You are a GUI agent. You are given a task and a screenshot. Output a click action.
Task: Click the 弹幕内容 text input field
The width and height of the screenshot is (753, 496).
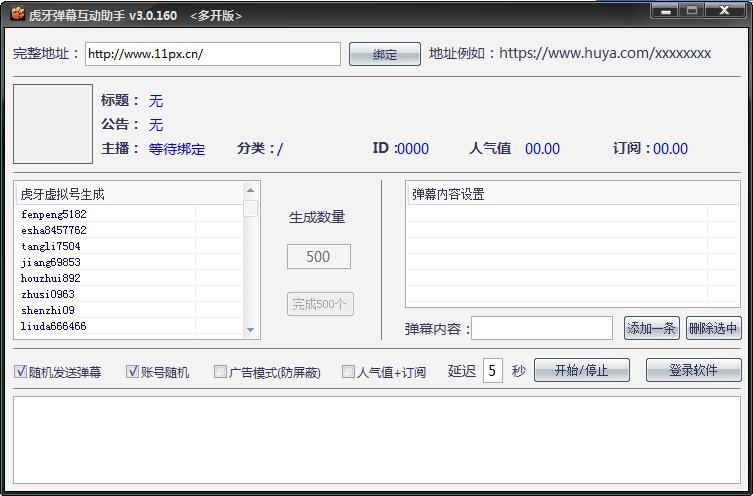click(x=542, y=328)
